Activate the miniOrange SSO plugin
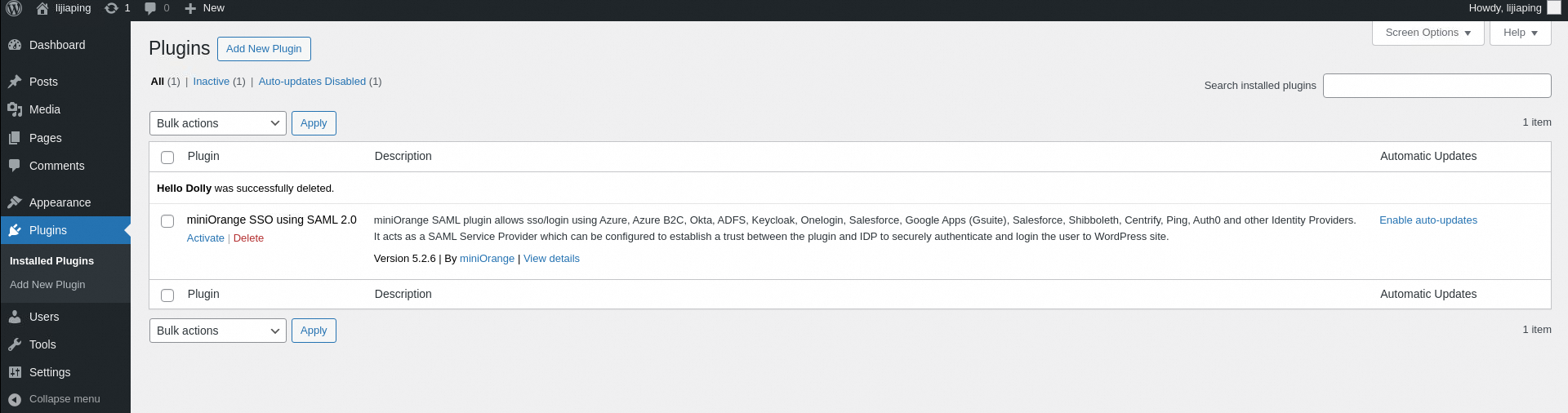The width and height of the screenshot is (1568, 413). [205, 238]
